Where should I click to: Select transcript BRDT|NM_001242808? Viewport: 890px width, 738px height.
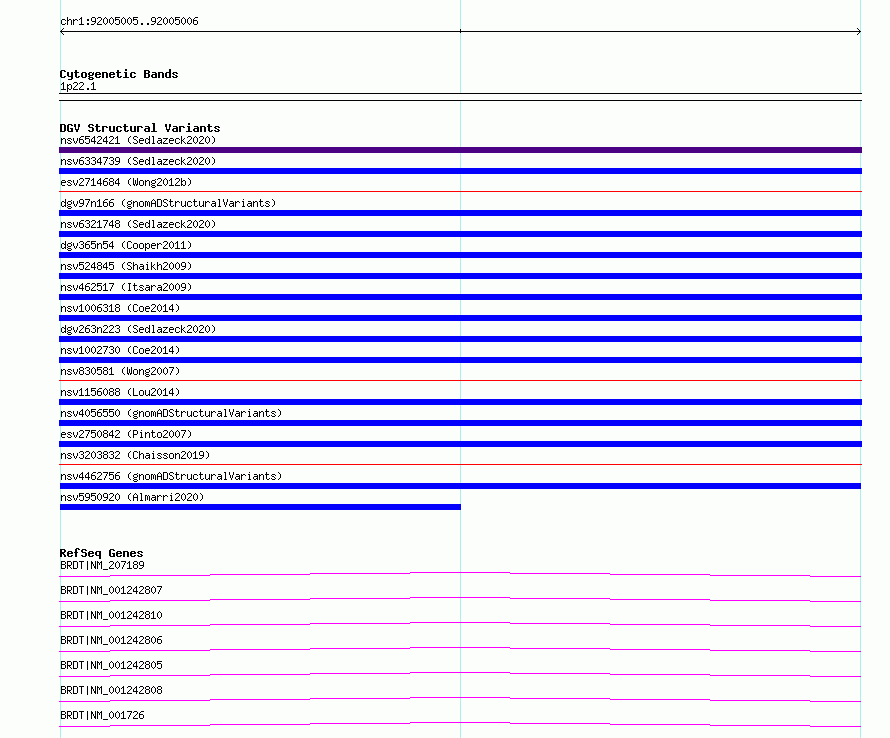(x=111, y=690)
